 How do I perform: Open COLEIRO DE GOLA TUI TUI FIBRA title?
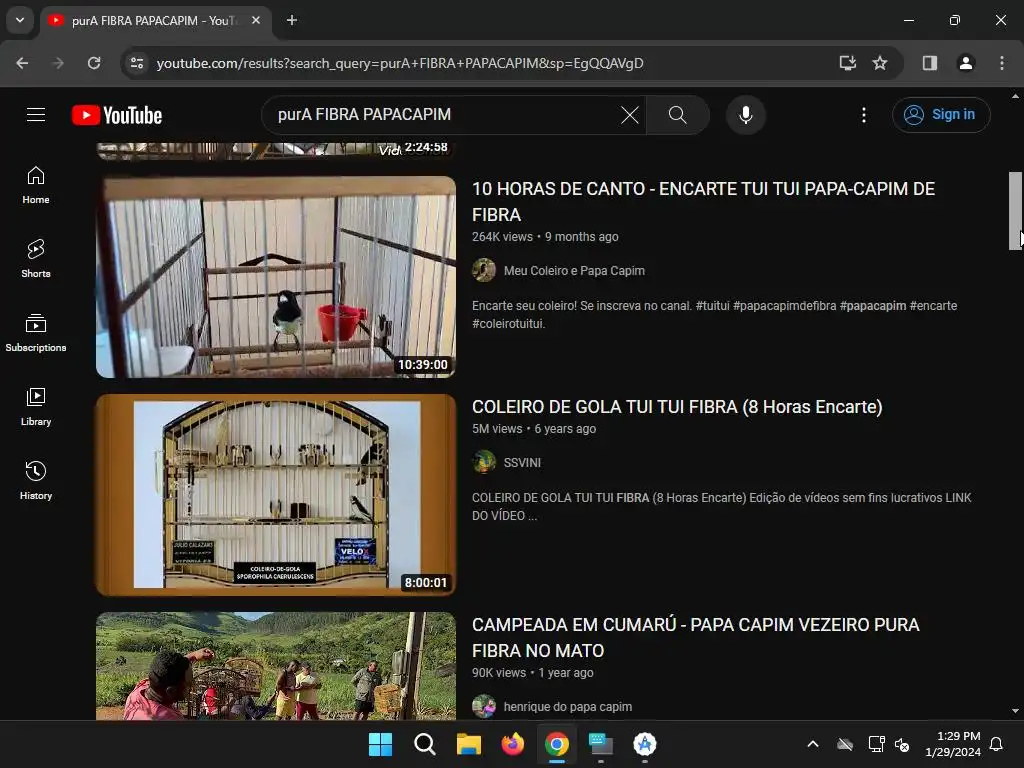click(677, 406)
